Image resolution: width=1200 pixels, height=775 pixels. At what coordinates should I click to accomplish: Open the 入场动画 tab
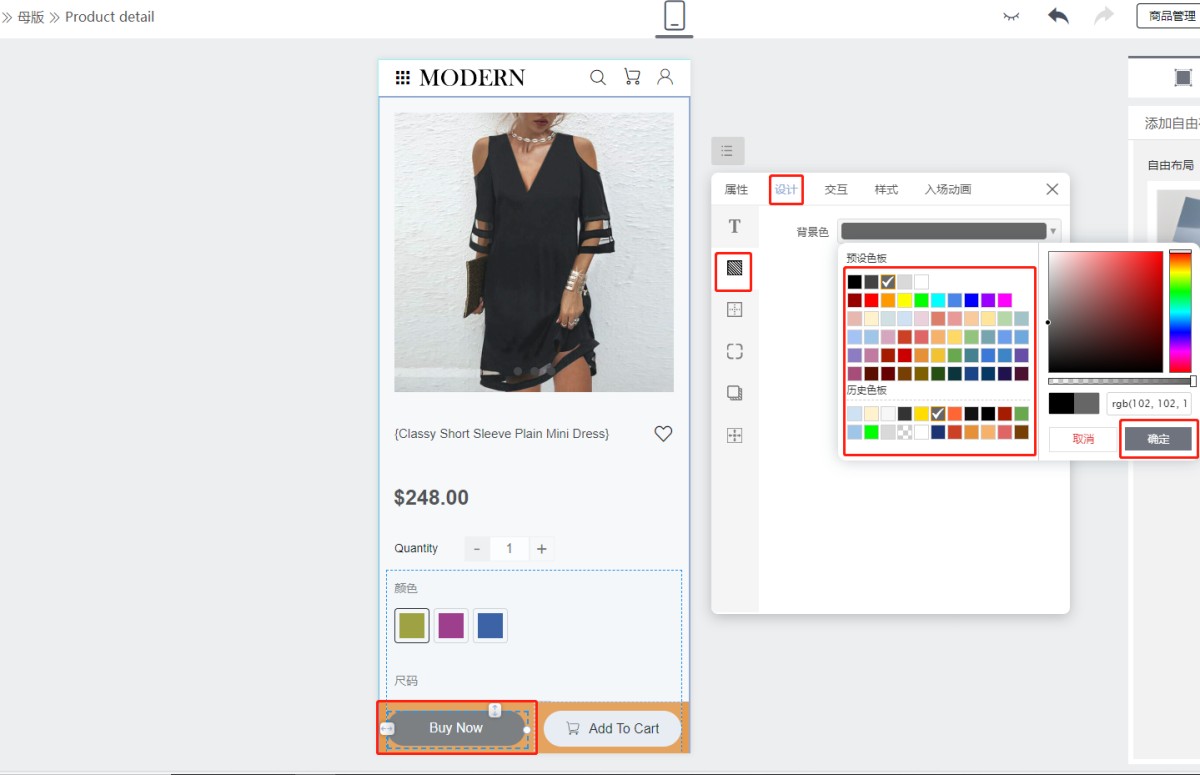point(947,190)
